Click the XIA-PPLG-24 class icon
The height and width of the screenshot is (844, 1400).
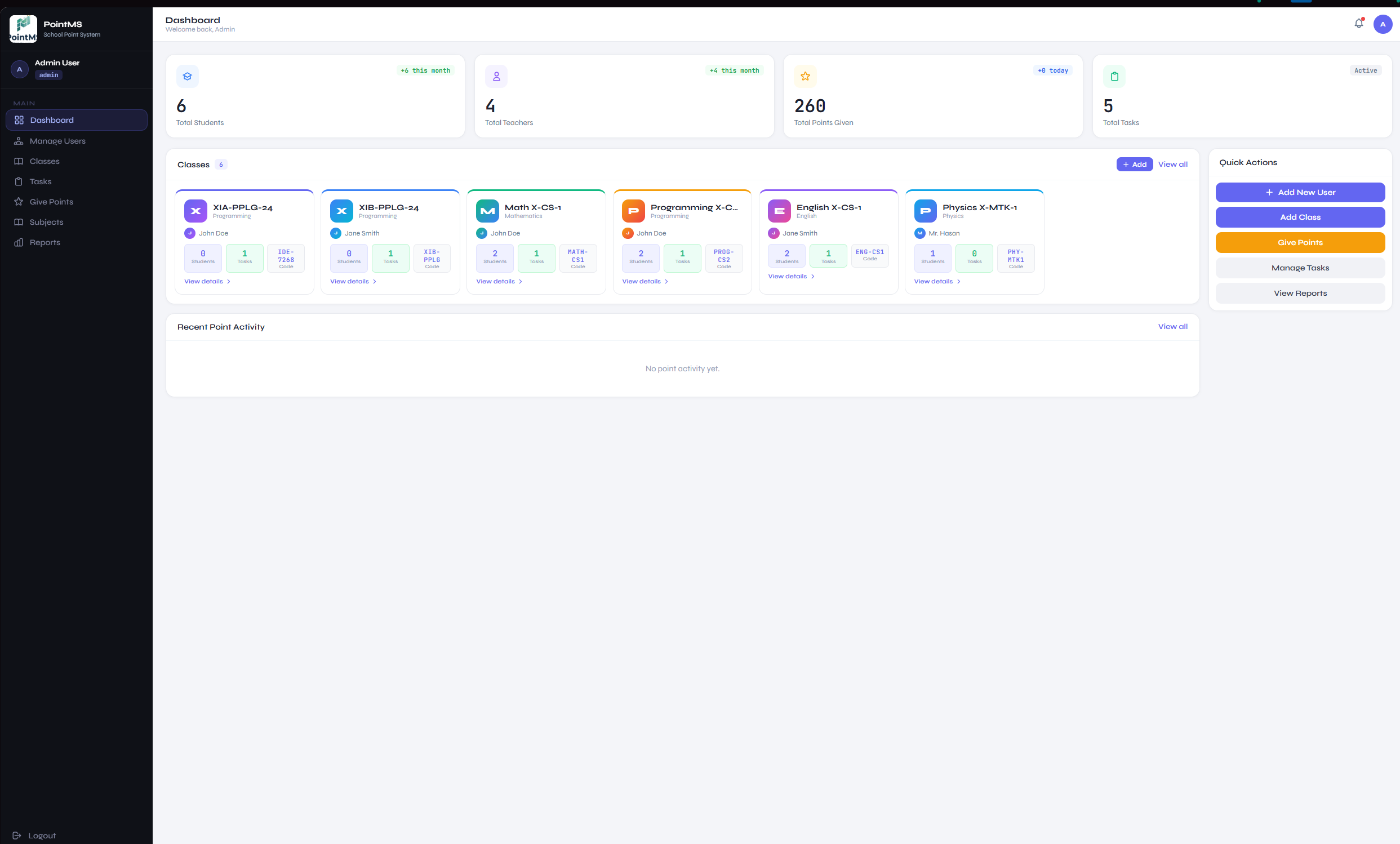coord(195,211)
